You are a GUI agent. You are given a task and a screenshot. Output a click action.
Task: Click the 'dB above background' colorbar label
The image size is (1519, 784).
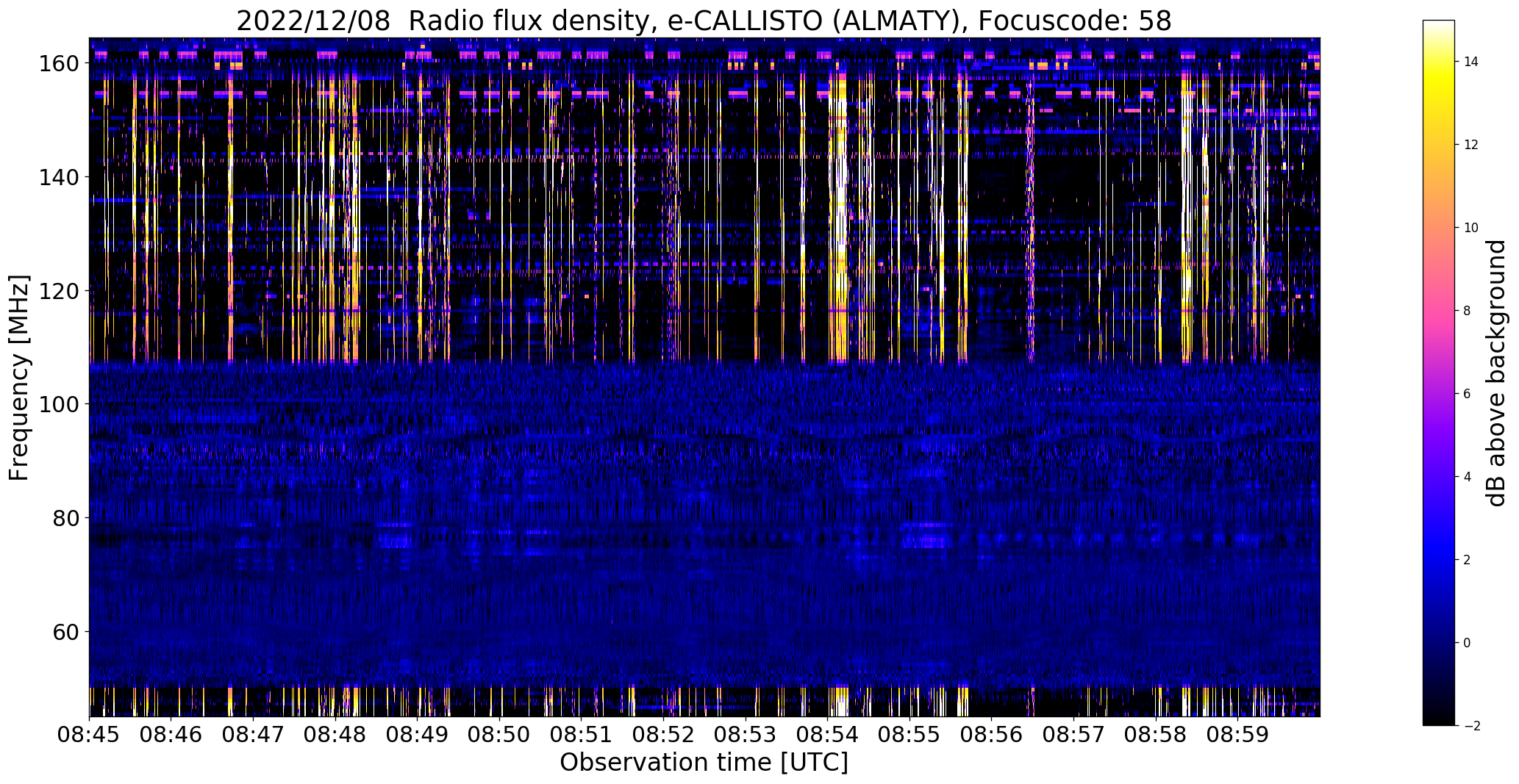coord(1495,373)
